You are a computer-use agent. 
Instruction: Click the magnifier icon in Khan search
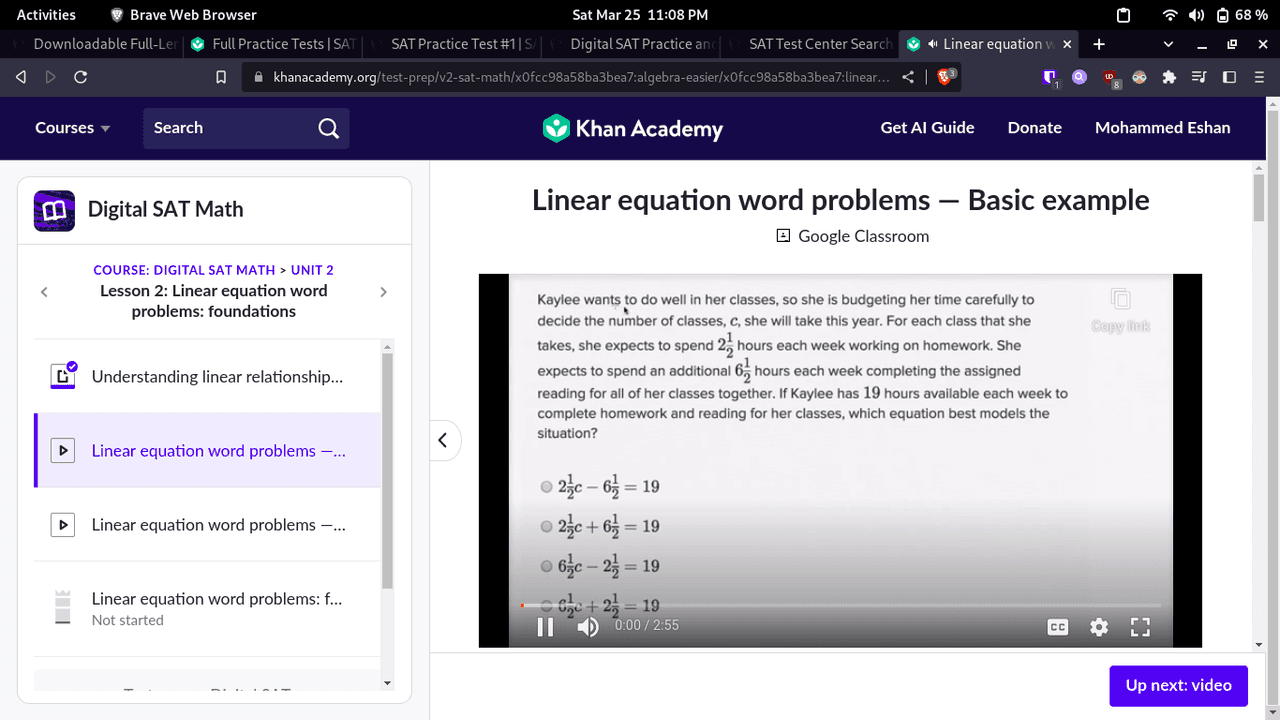point(328,128)
